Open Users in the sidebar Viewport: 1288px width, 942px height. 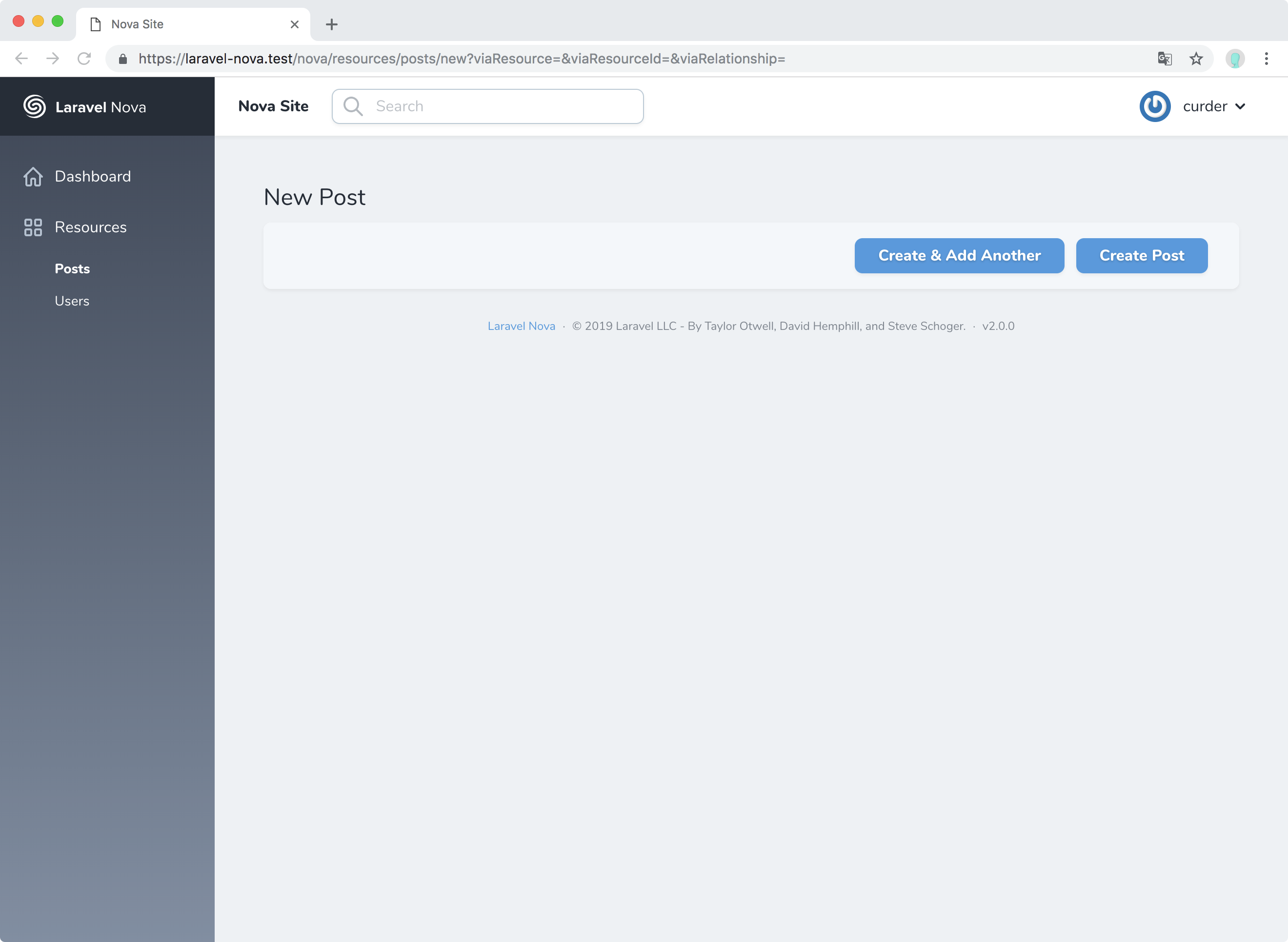click(72, 301)
